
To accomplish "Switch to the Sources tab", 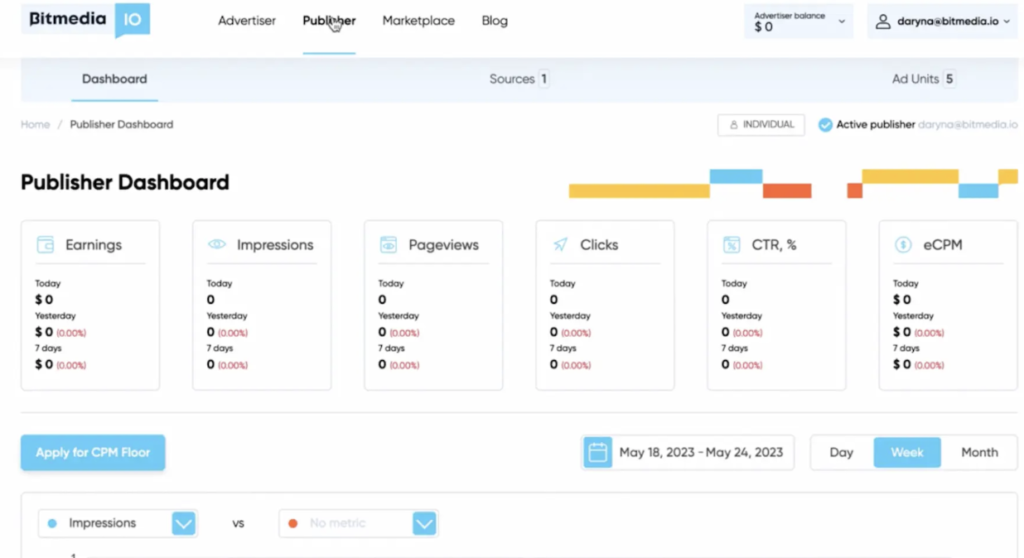I will (x=518, y=79).
